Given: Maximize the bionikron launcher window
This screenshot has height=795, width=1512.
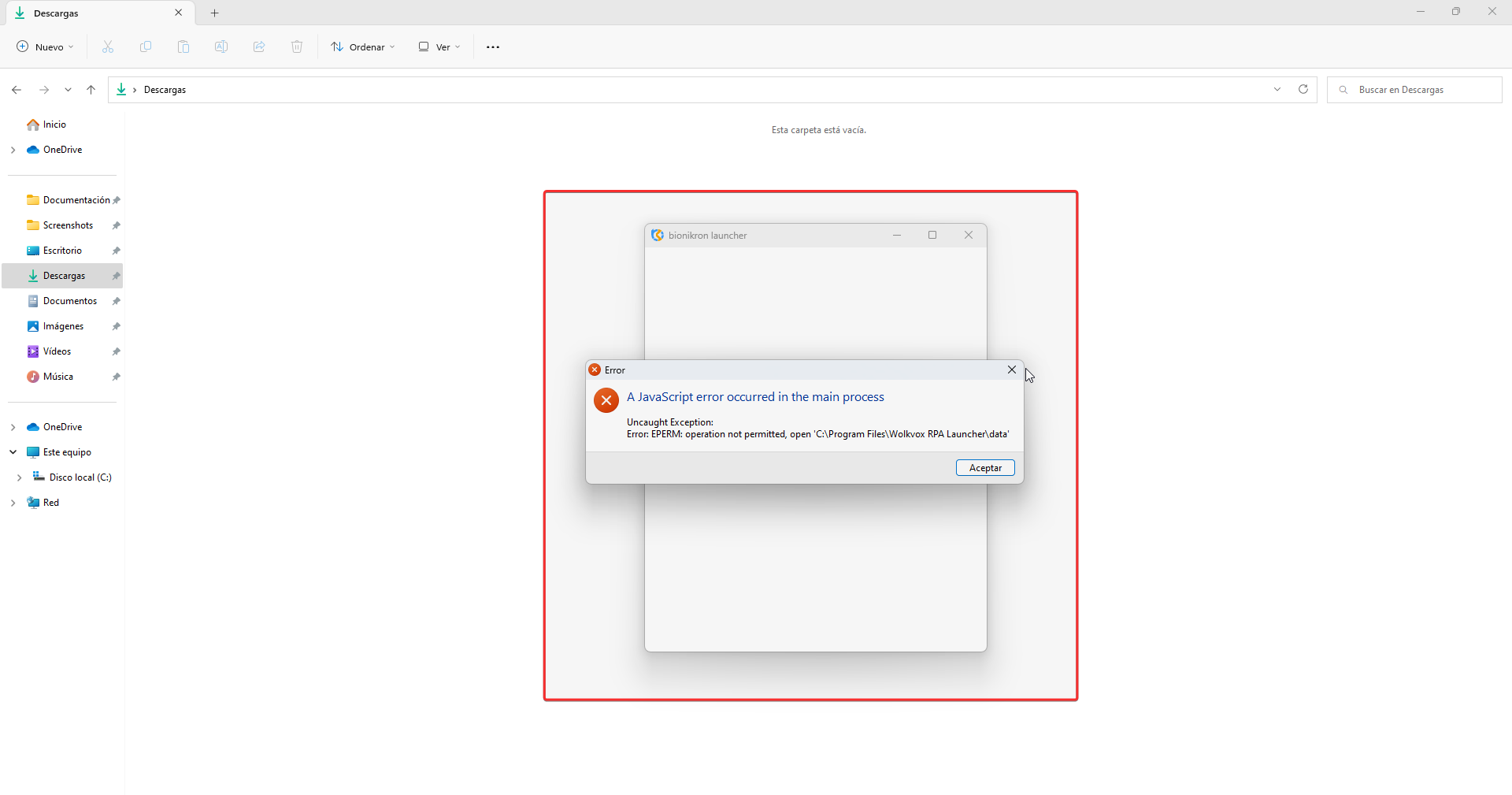Looking at the screenshot, I should coord(932,236).
